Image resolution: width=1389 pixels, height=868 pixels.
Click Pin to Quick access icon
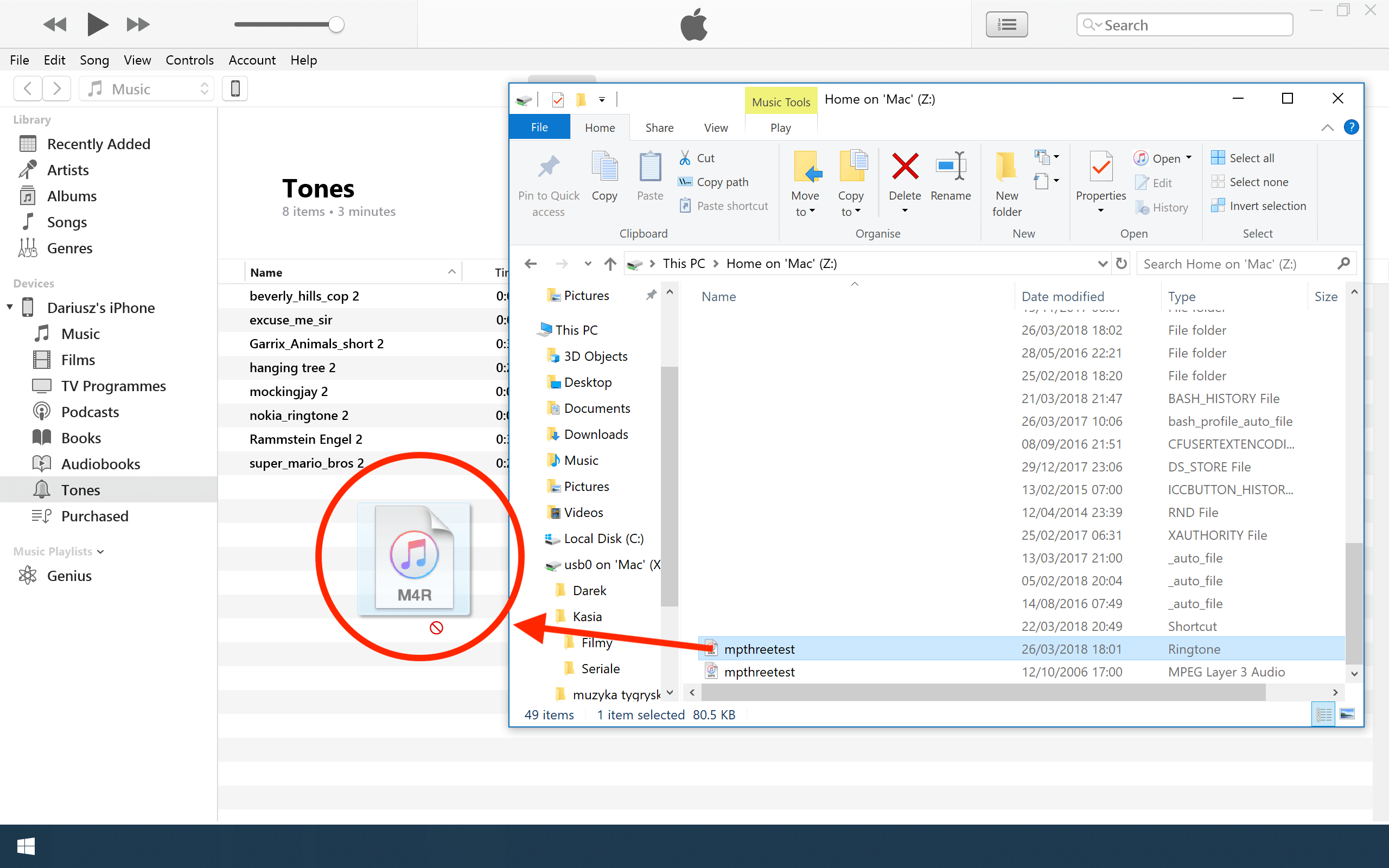(x=549, y=167)
